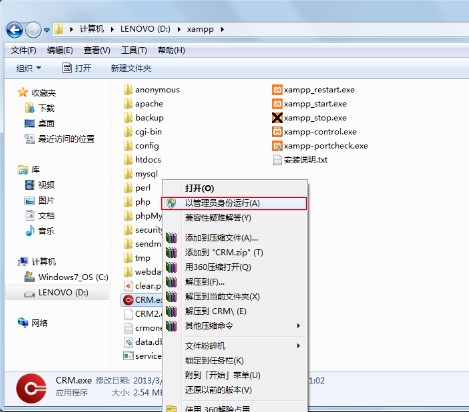Image resolution: width=469 pixels, height=412 pixels.
Task: Open the 编辑(E) menu
Action: point(60,50)
